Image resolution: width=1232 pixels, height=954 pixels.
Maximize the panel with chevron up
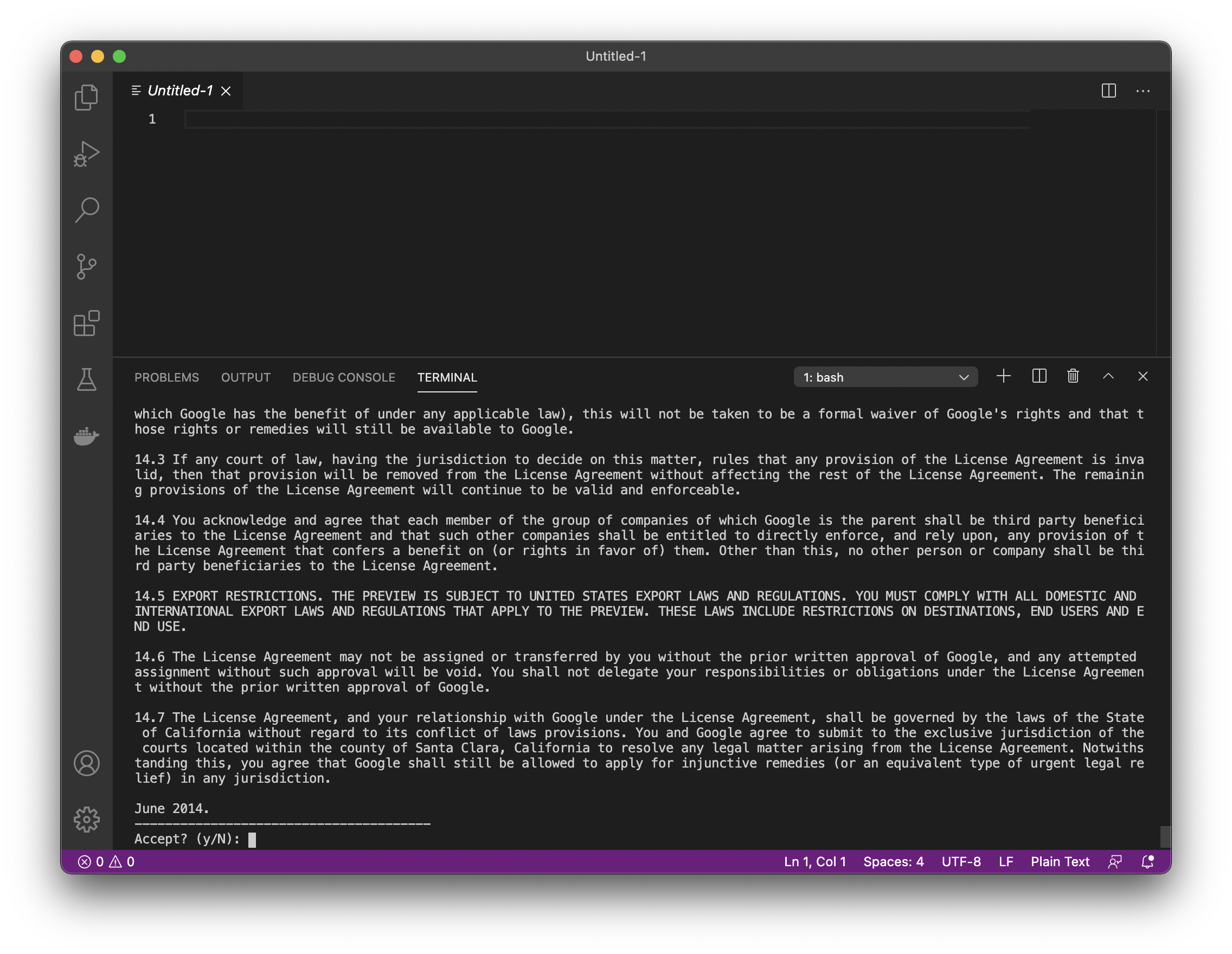1108,376
